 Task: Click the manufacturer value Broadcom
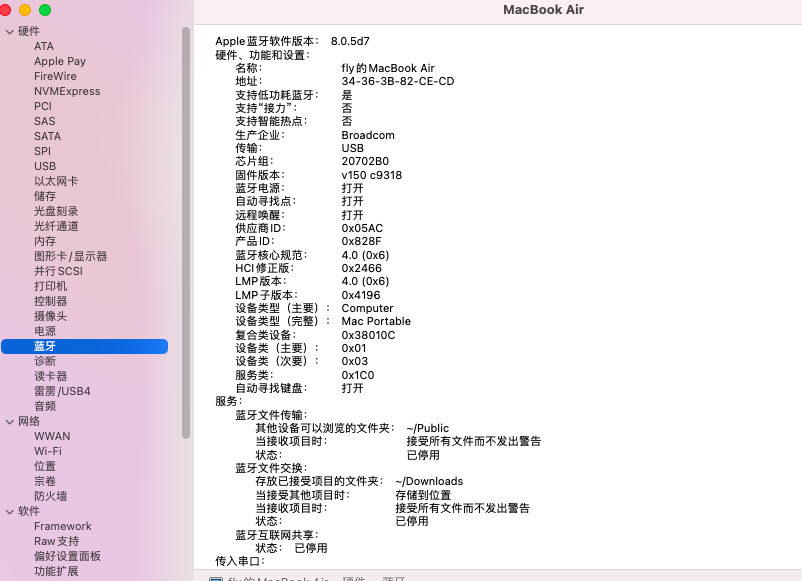pos(368,135)
